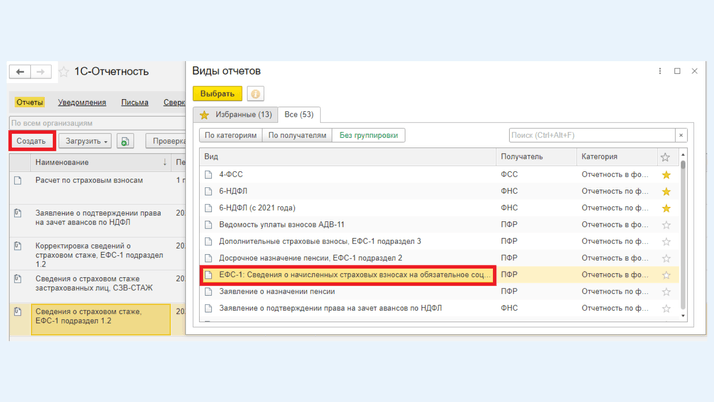Clear the search field with x button
Viewport: 714px width, 402px height.
coord(681,135)
